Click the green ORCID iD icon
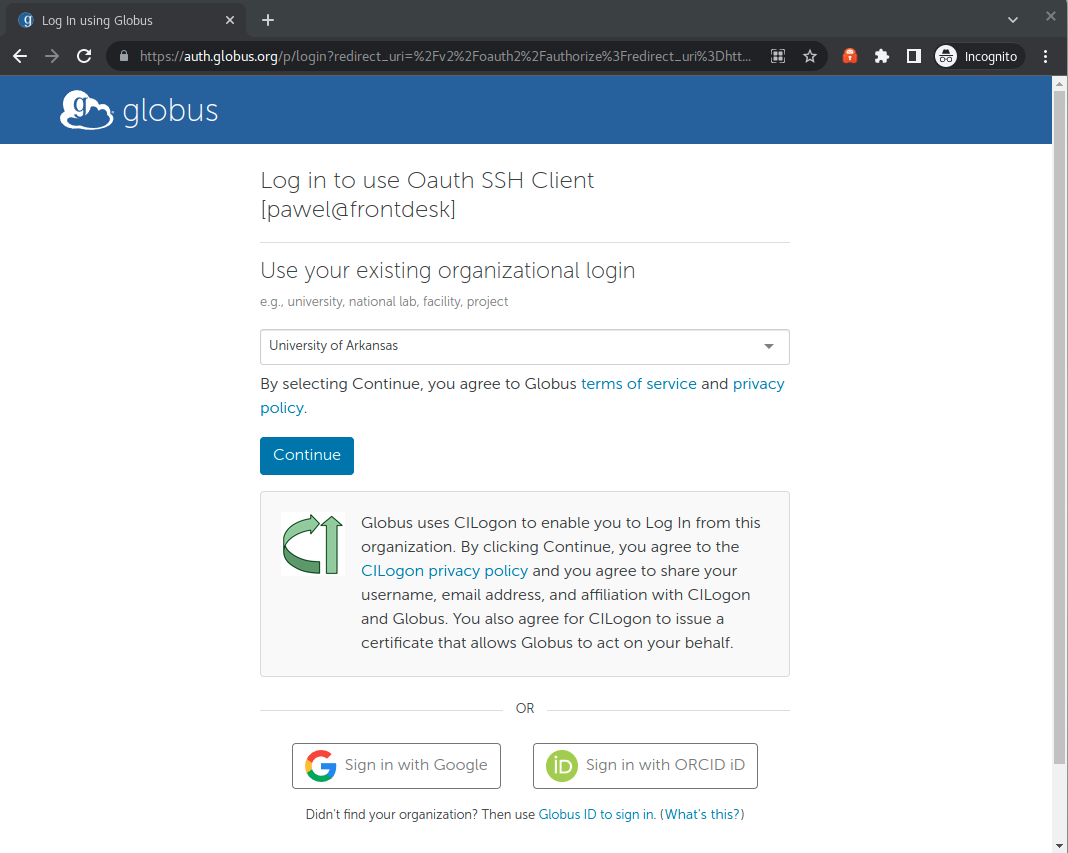Screen dimensions: 1068x853 coord(562,766)
